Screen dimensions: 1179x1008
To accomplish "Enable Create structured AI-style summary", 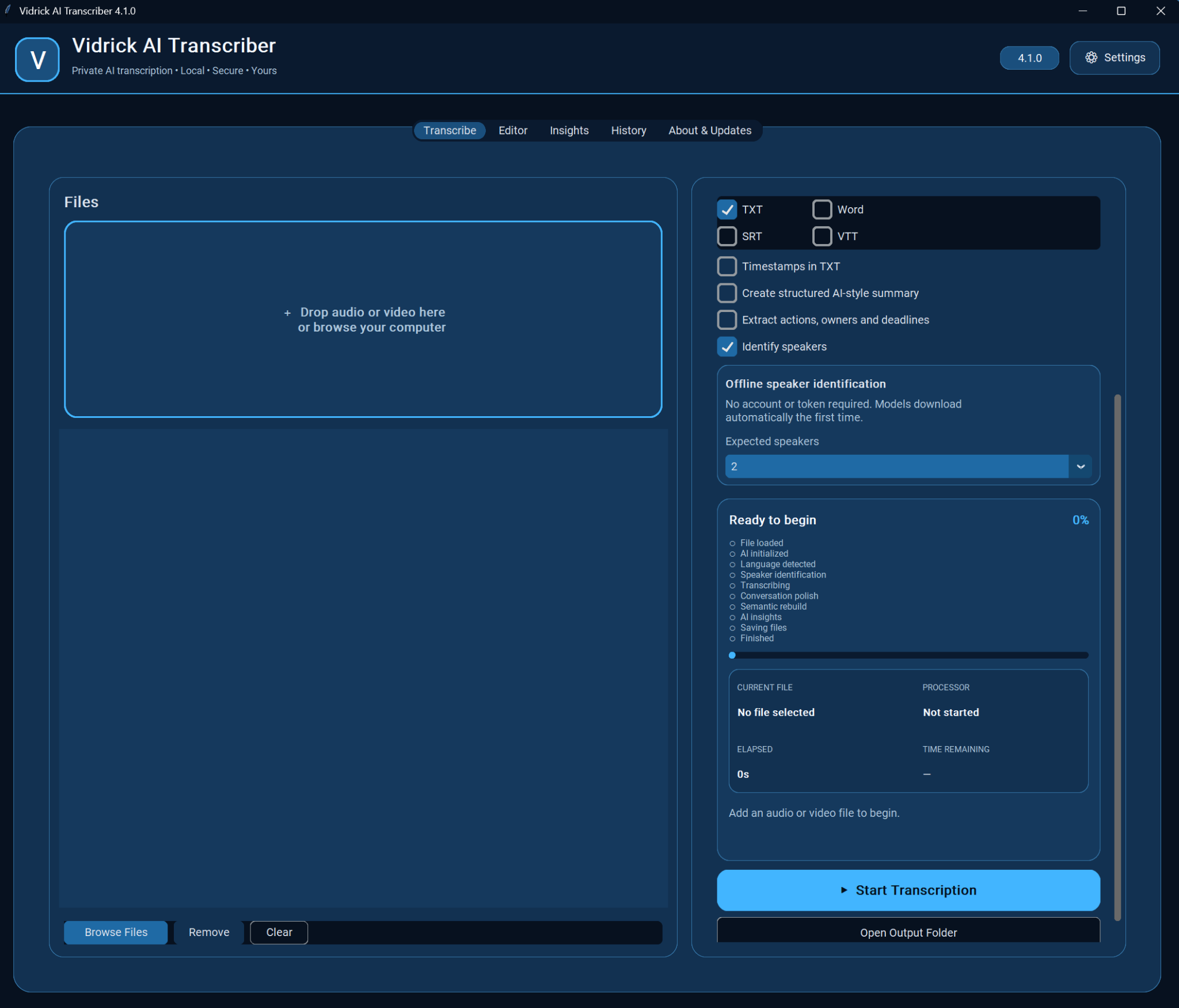I will (727, 293).
